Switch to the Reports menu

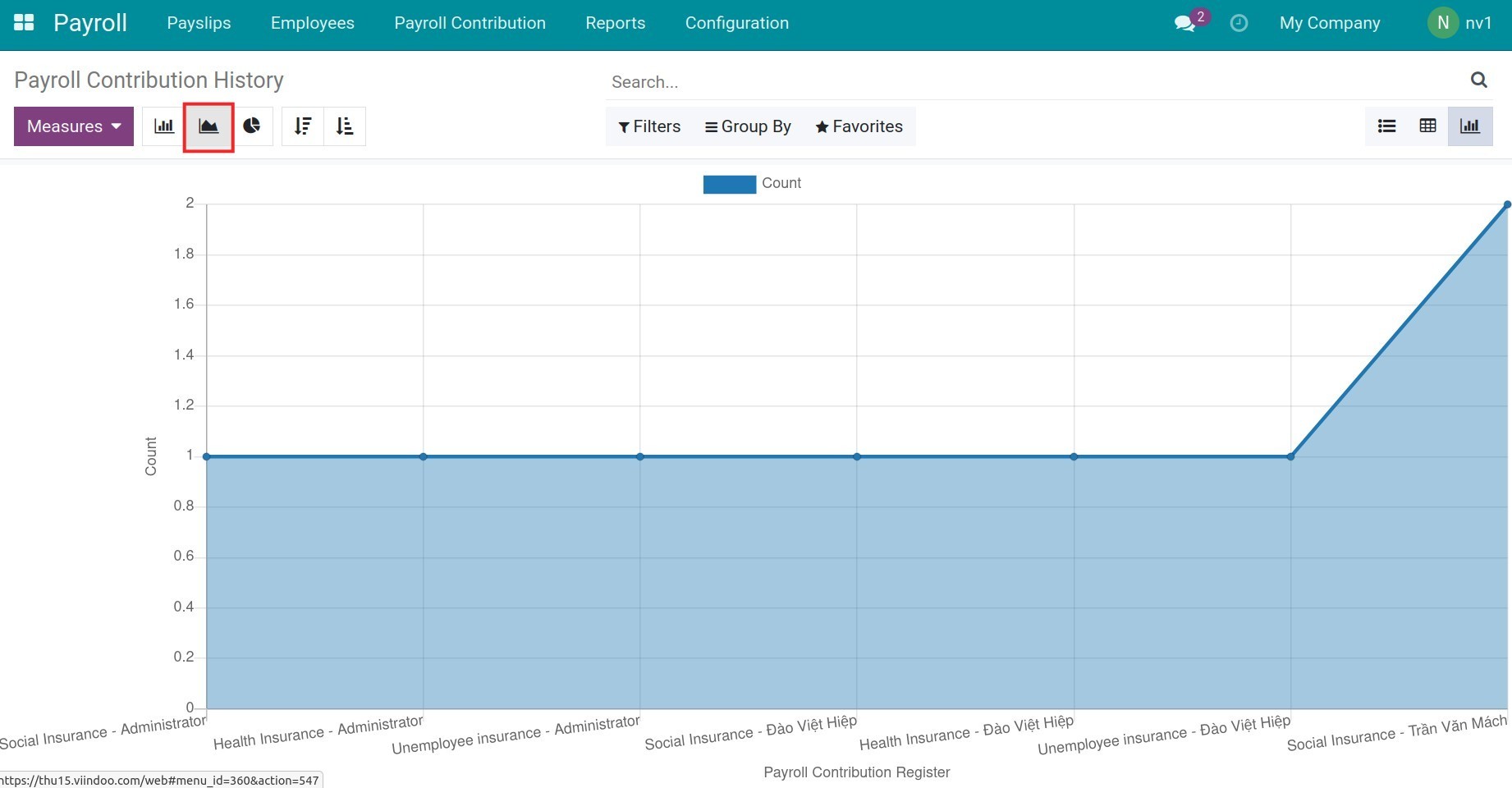[615, 22]
